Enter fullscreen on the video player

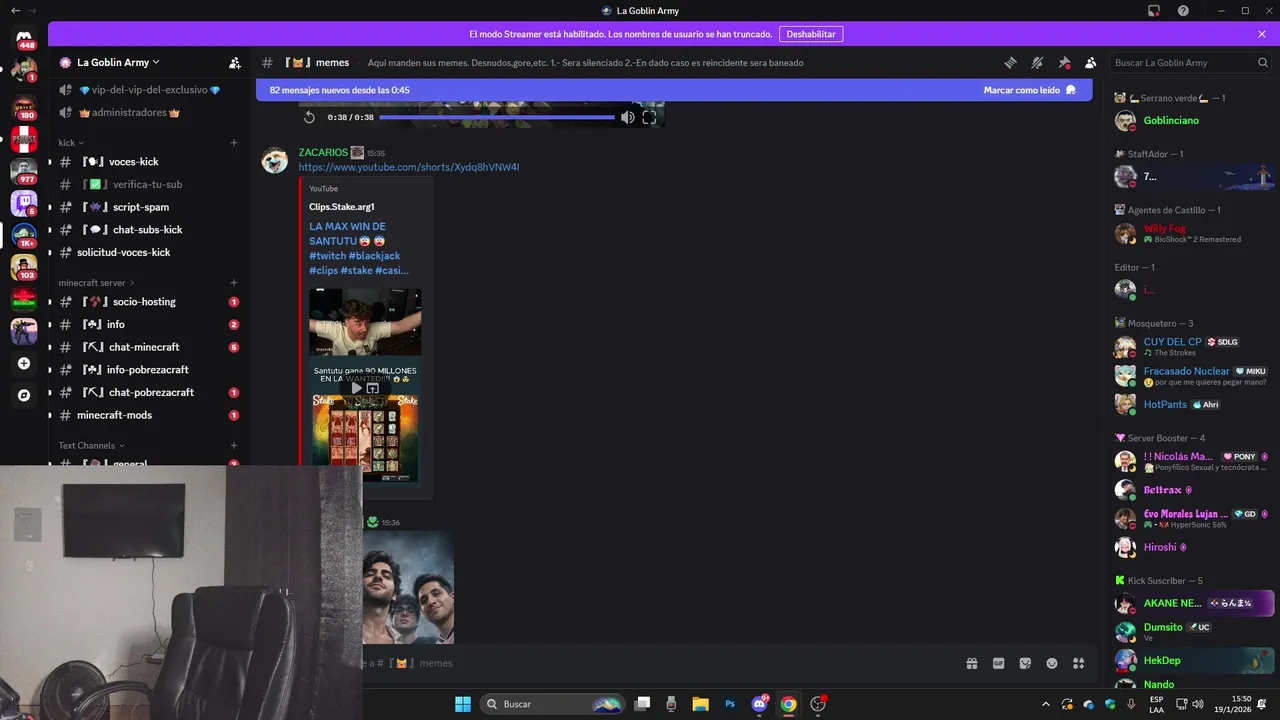point(649,117)
